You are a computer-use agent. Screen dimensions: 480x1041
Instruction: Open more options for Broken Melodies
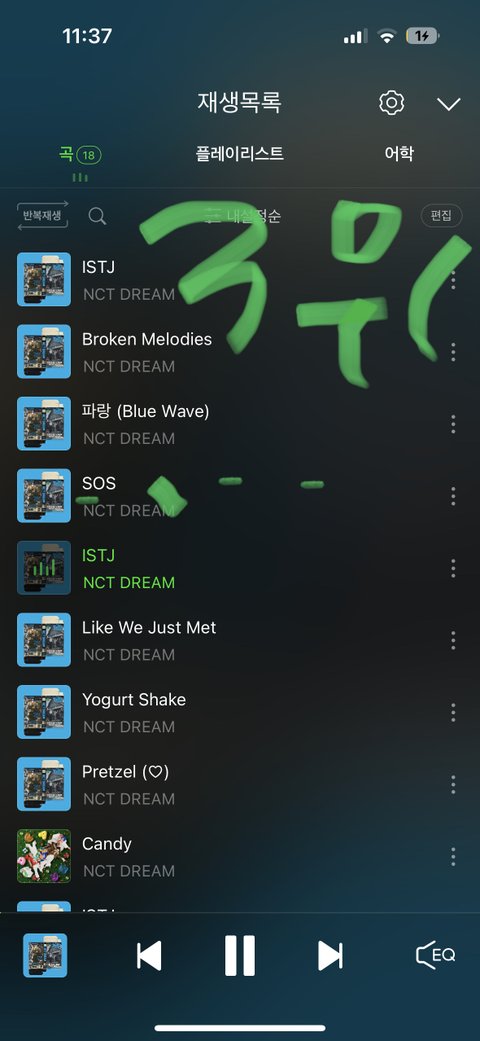point(453,352)
